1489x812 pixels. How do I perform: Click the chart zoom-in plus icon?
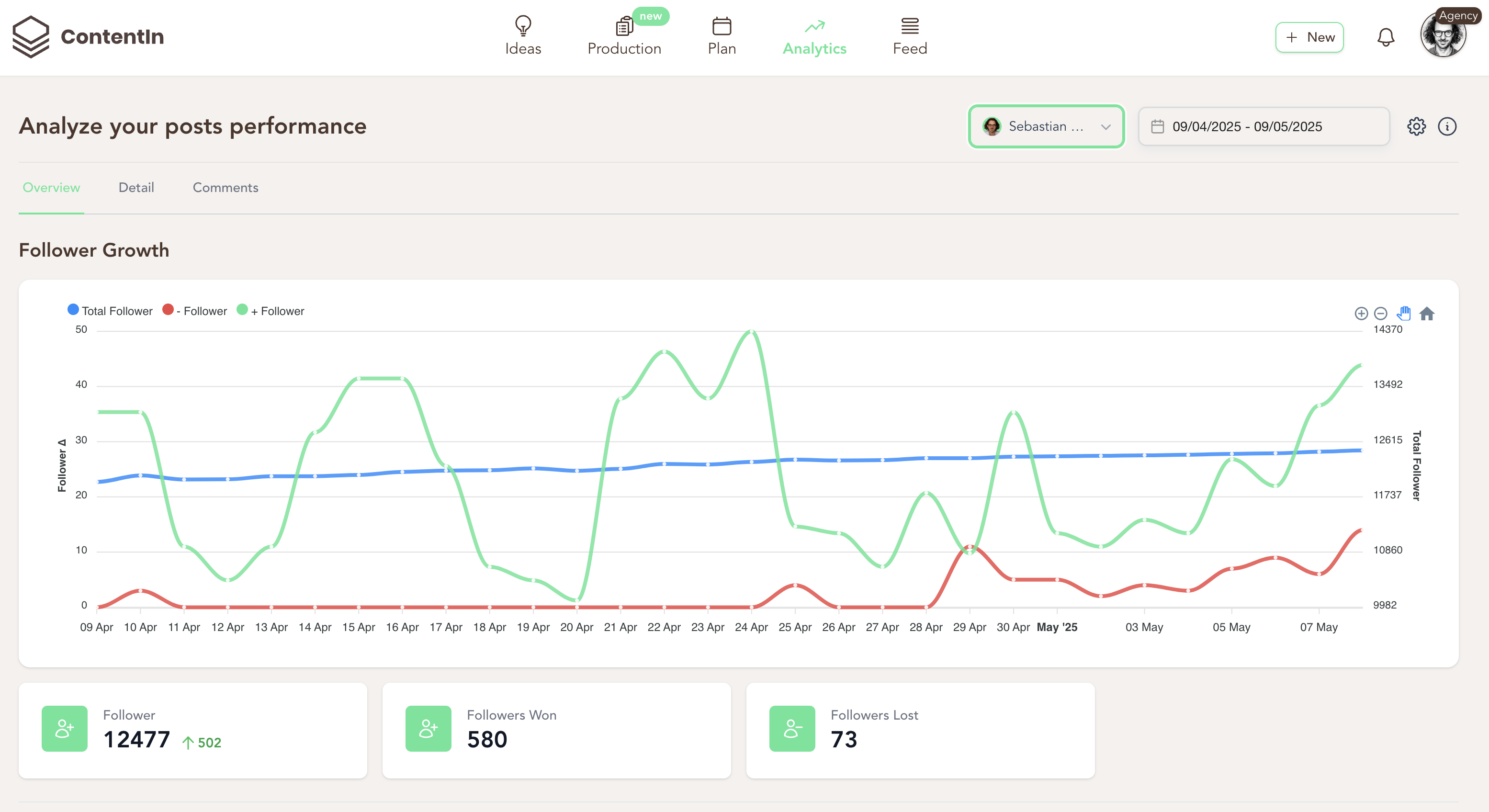coord(1361,313)
